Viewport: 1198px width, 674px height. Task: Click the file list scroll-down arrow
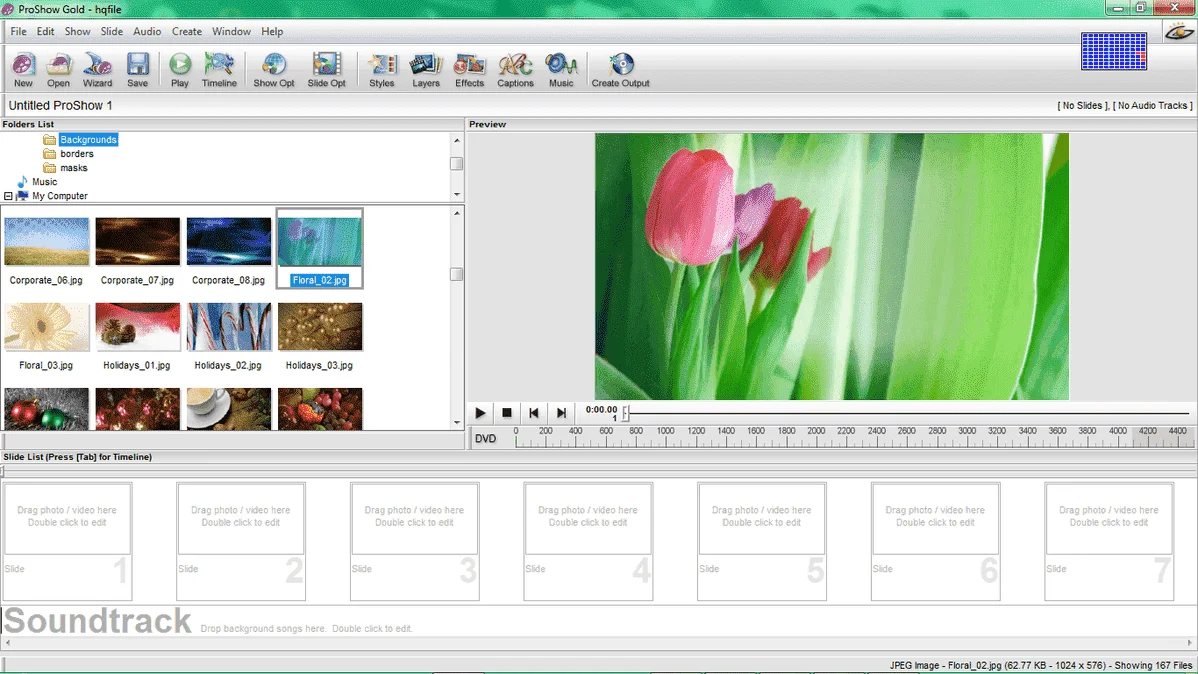point(457,423)
